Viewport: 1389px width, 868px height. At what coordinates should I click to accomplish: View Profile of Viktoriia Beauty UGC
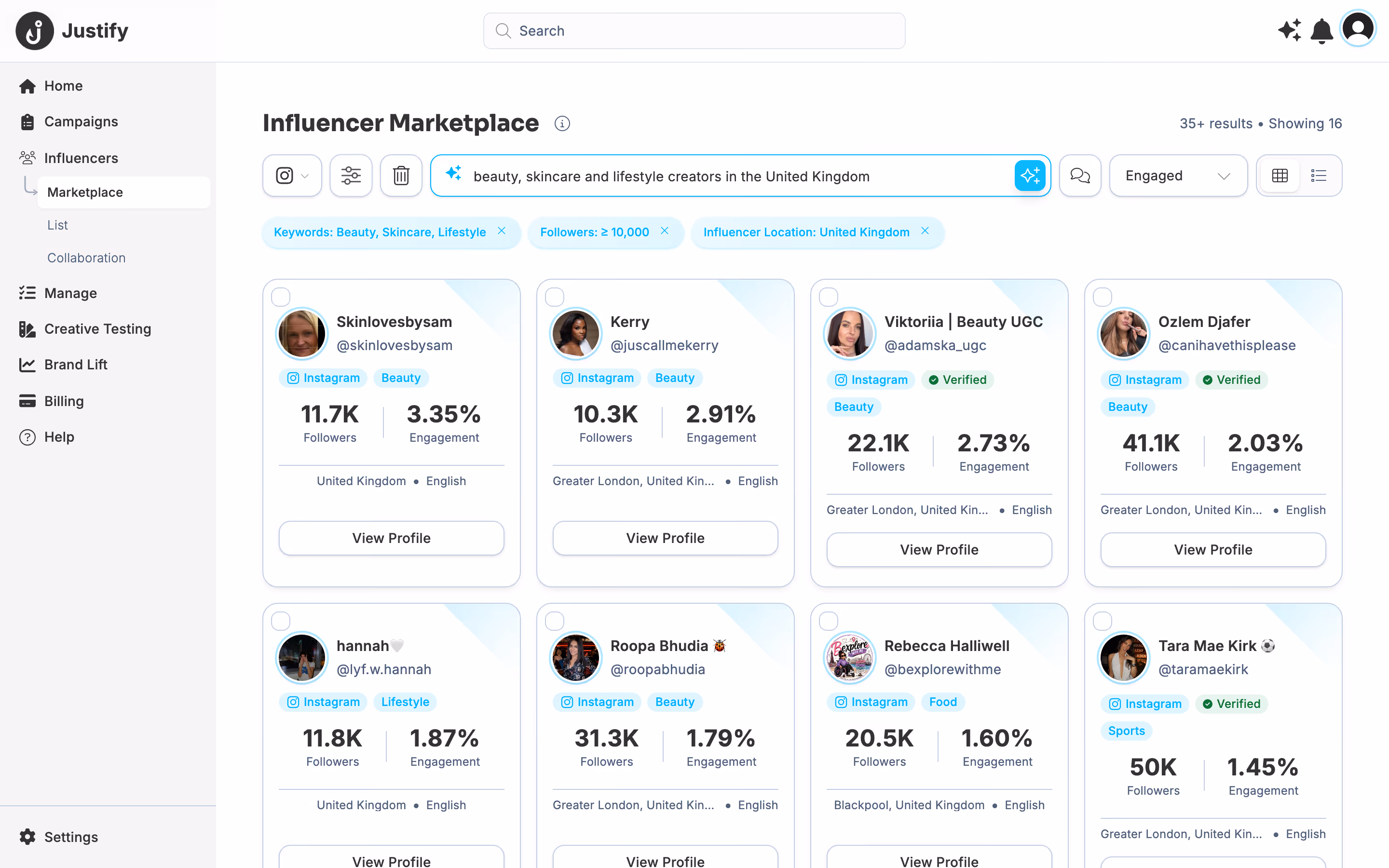[x=939, y=549]
